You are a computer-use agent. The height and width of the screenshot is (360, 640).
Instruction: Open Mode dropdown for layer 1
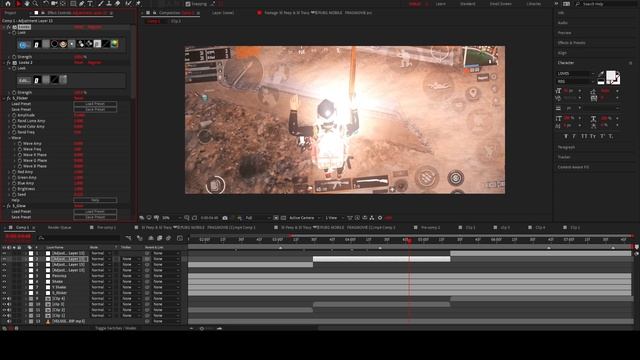pos(101,253)
